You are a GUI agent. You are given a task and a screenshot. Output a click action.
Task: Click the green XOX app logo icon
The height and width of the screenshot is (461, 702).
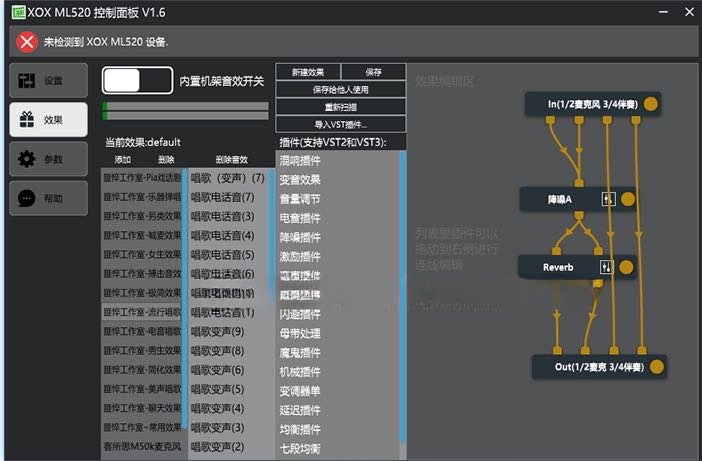coord(18,12)
